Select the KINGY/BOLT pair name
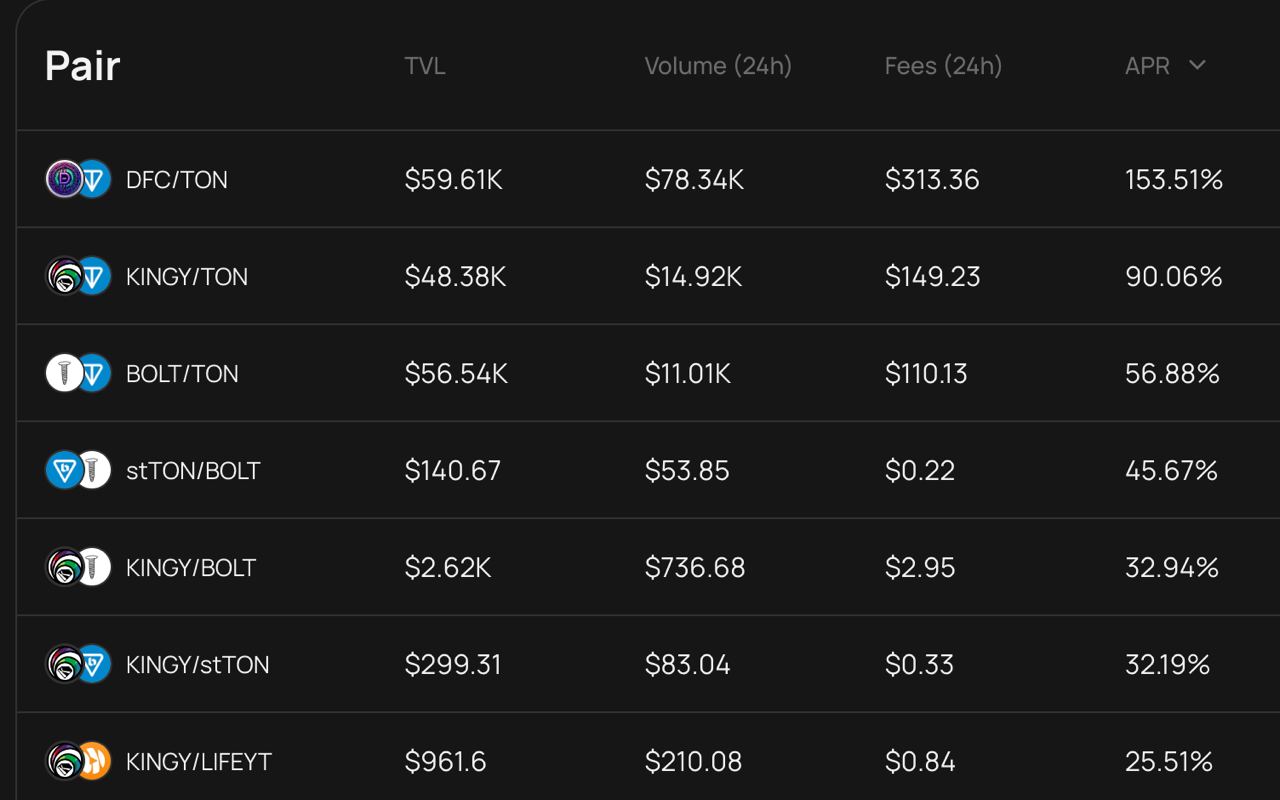 pos(191,568)
